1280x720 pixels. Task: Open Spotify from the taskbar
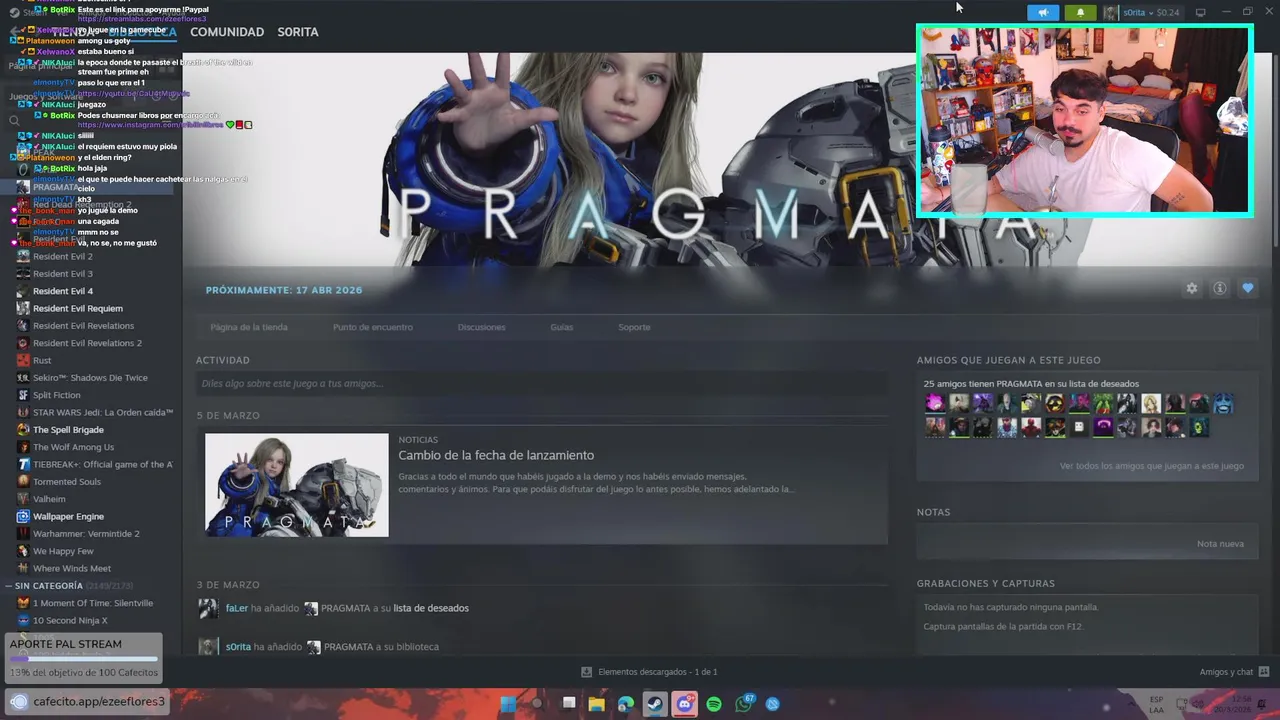[714, 704]
